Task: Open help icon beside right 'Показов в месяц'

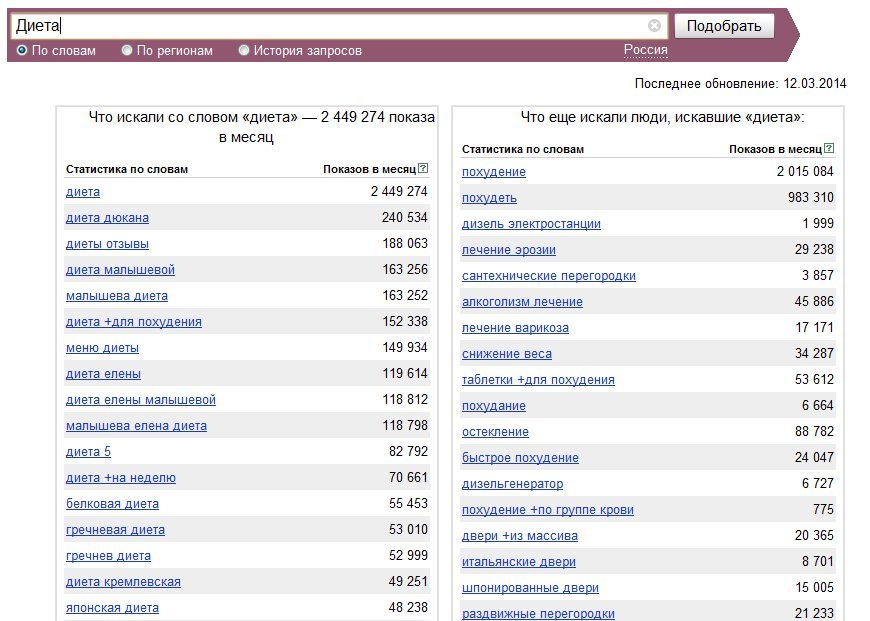Action: pyautogui.click(x=829, y=148)
